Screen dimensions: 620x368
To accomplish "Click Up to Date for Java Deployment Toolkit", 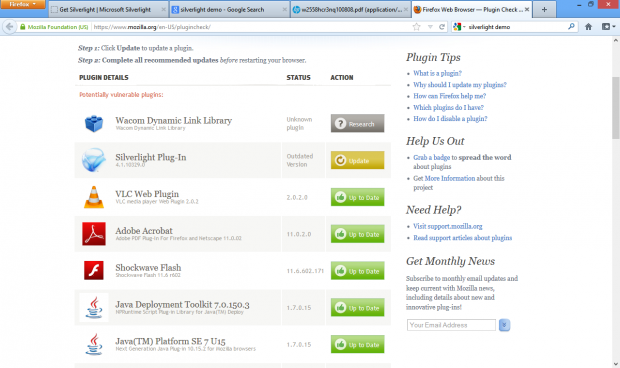I will [357, 308].
